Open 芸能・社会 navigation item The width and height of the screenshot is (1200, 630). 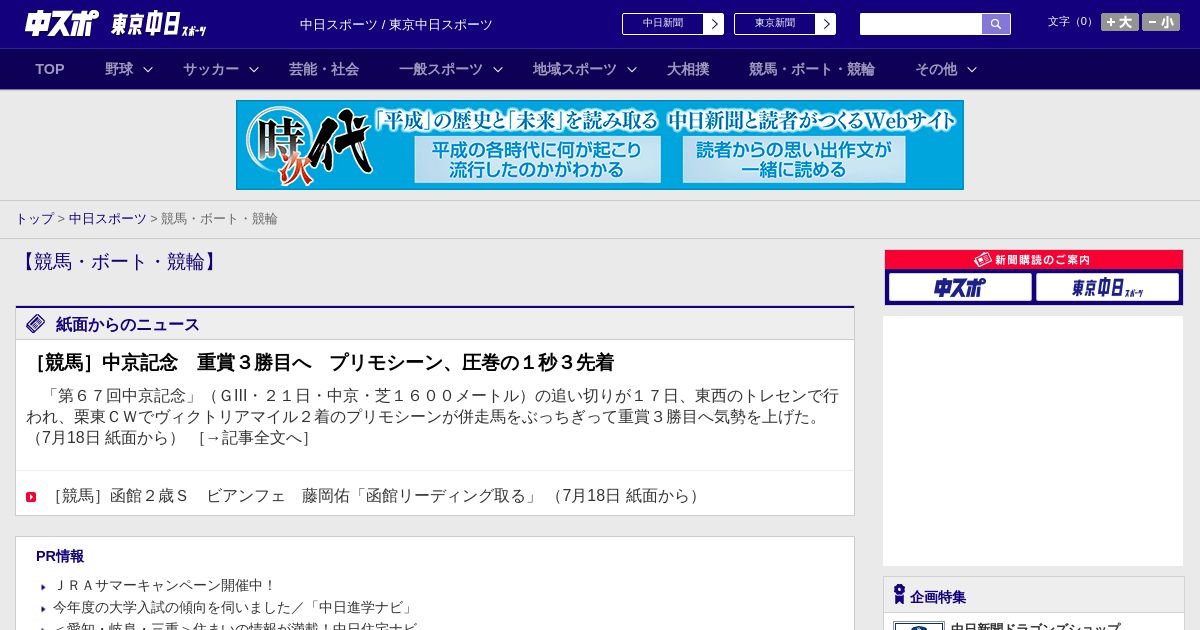click(x=324, y=69)
